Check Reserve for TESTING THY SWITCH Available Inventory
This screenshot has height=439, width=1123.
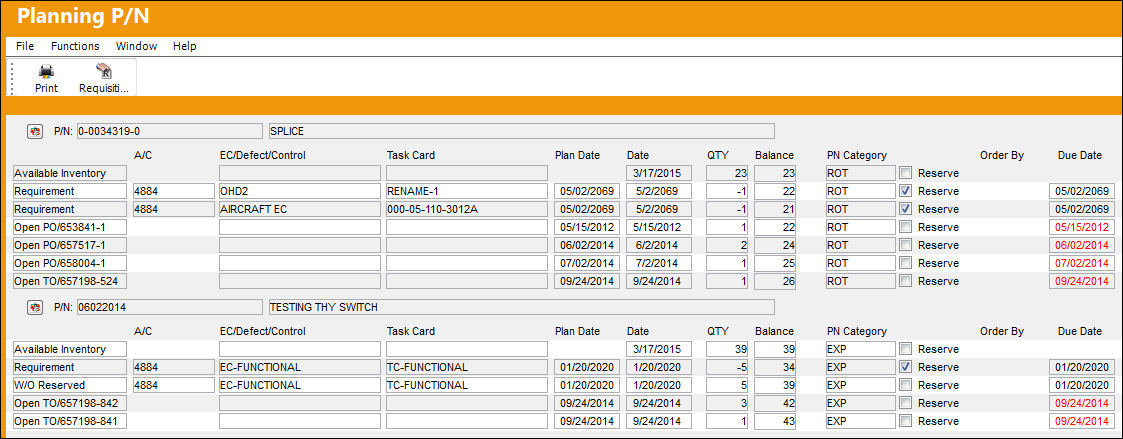coord(906,349)
